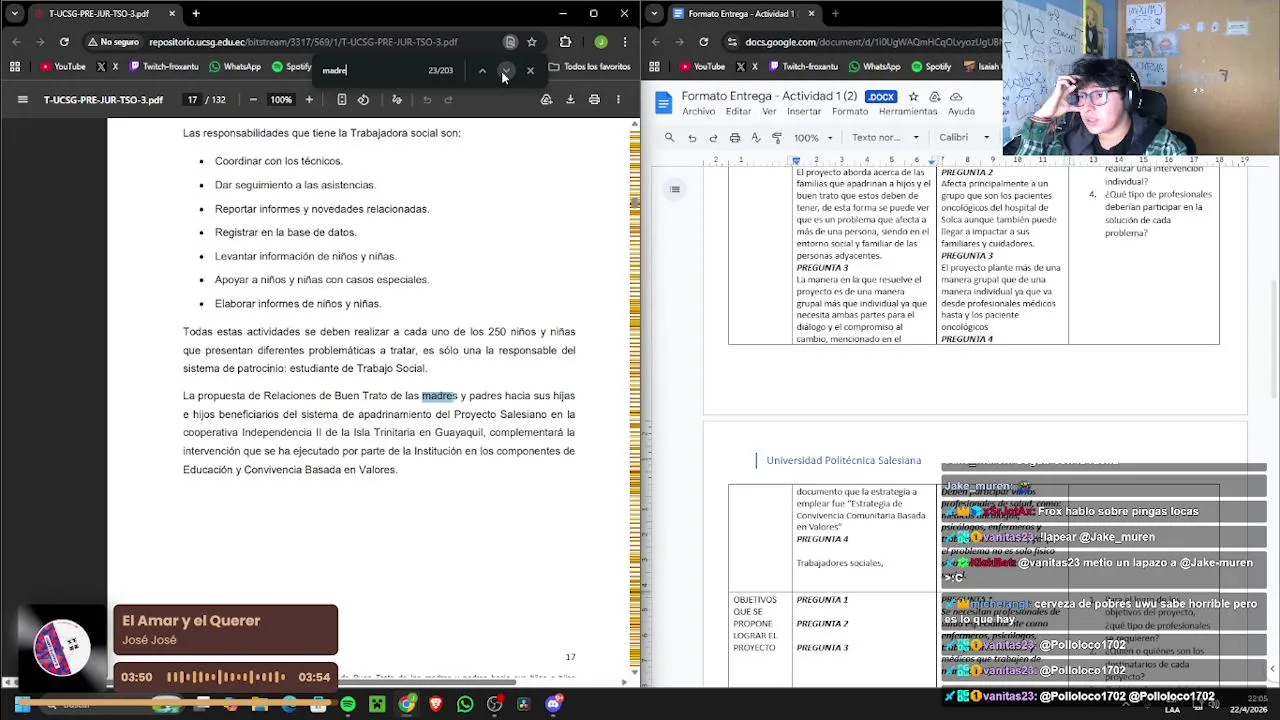
Task: Redo the action in Google Docs
Action: click(x=713, y=138)
